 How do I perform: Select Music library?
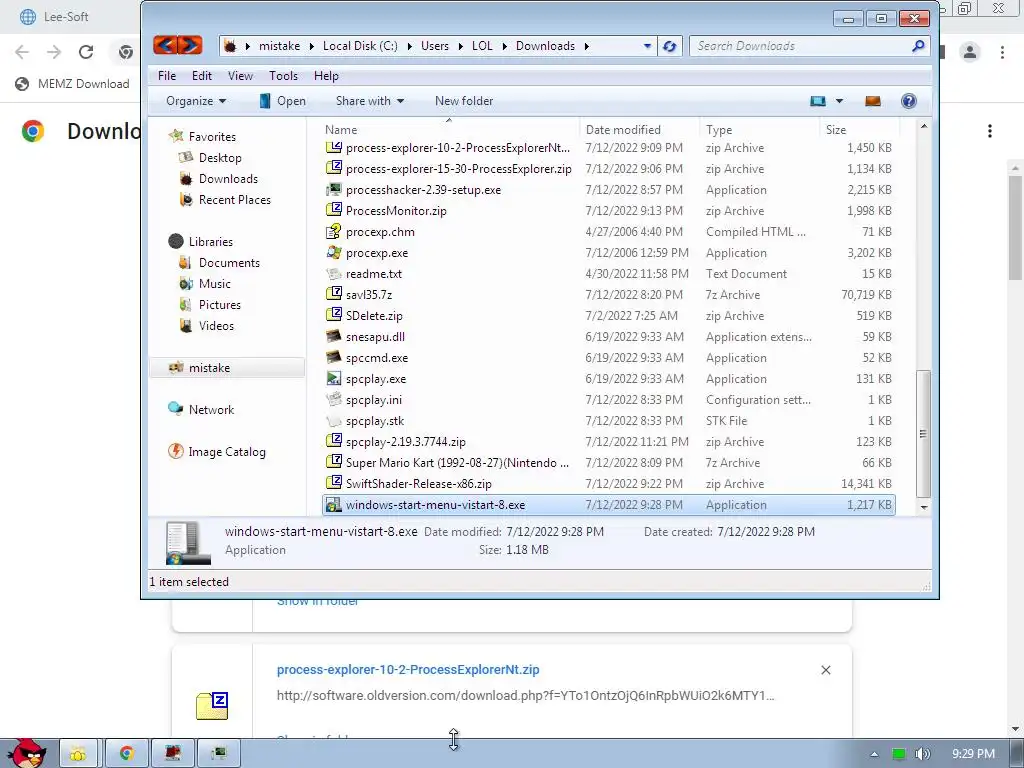pyautogui.click(x=215, y=283)
